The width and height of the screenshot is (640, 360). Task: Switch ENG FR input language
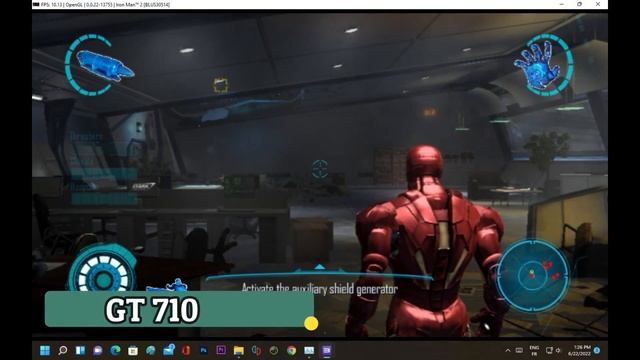pyautogui.click(x=534, y=350)
